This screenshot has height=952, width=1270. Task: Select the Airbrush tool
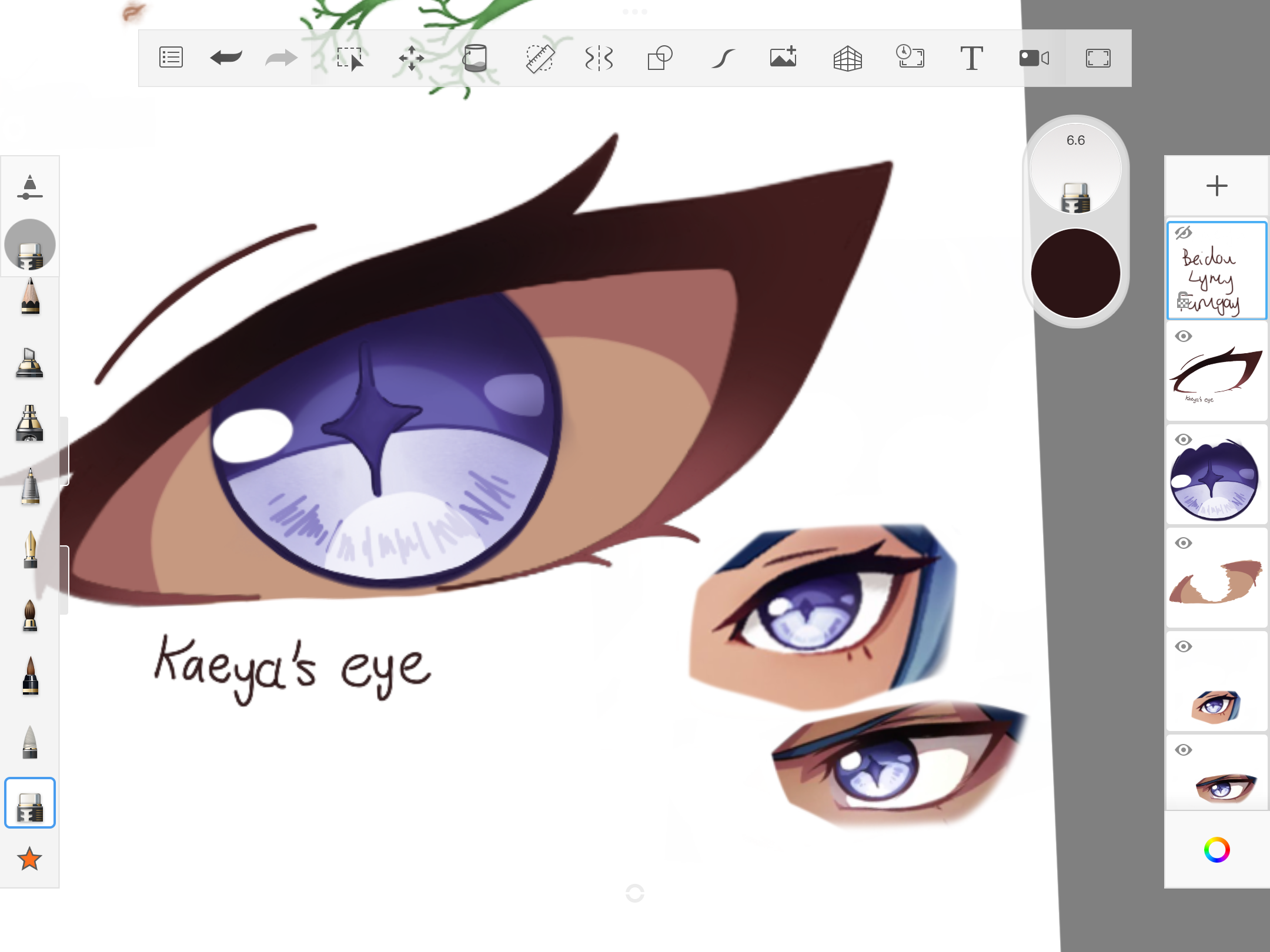pos(29,423)
